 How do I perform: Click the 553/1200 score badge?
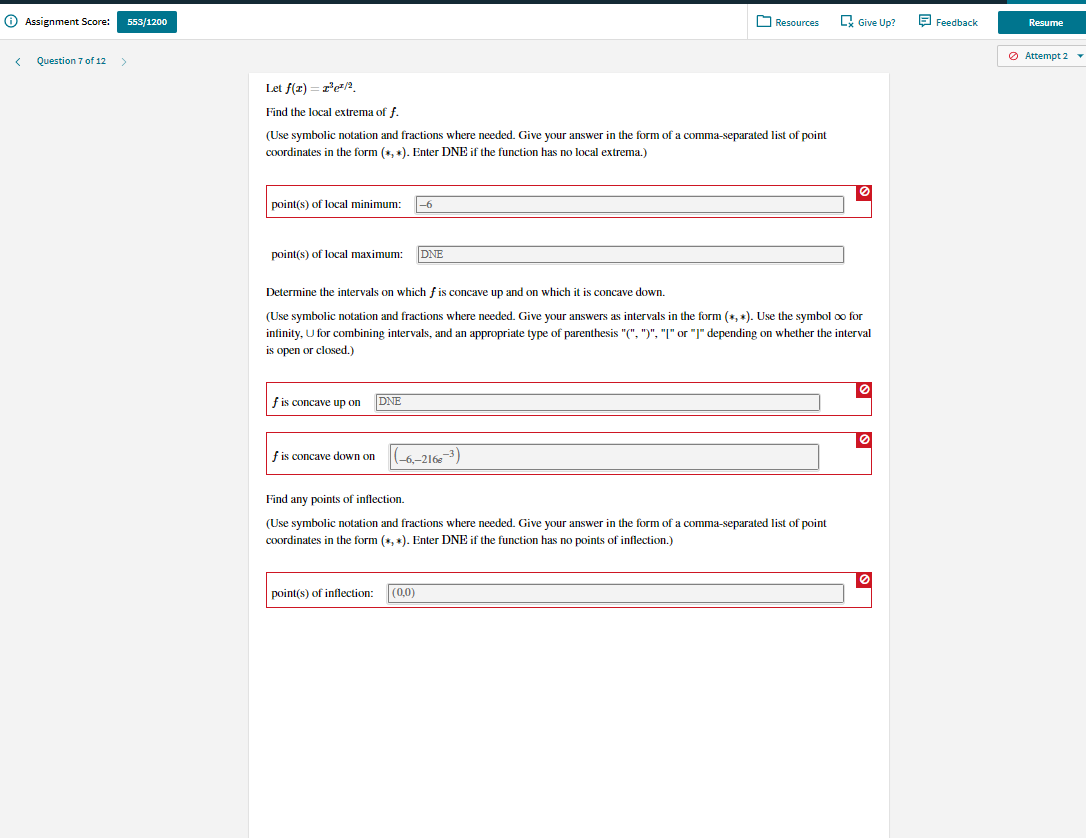point(146,20)
